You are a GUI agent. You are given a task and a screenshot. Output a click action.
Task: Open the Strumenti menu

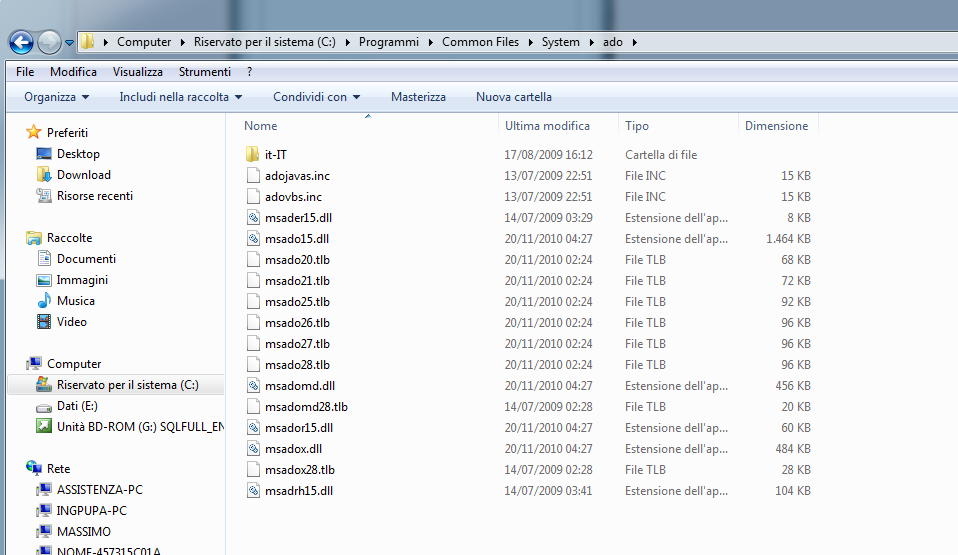tap(205, 72)
